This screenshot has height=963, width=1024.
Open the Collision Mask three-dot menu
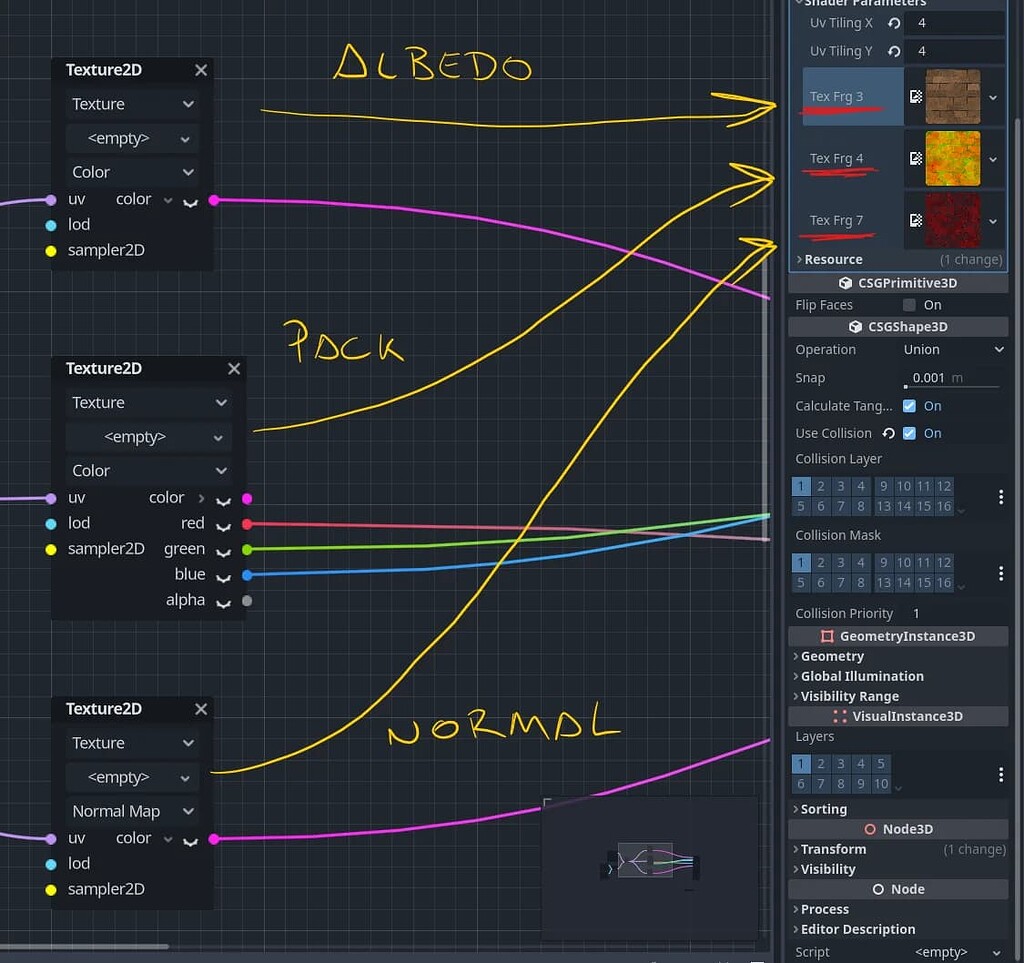1001,573
